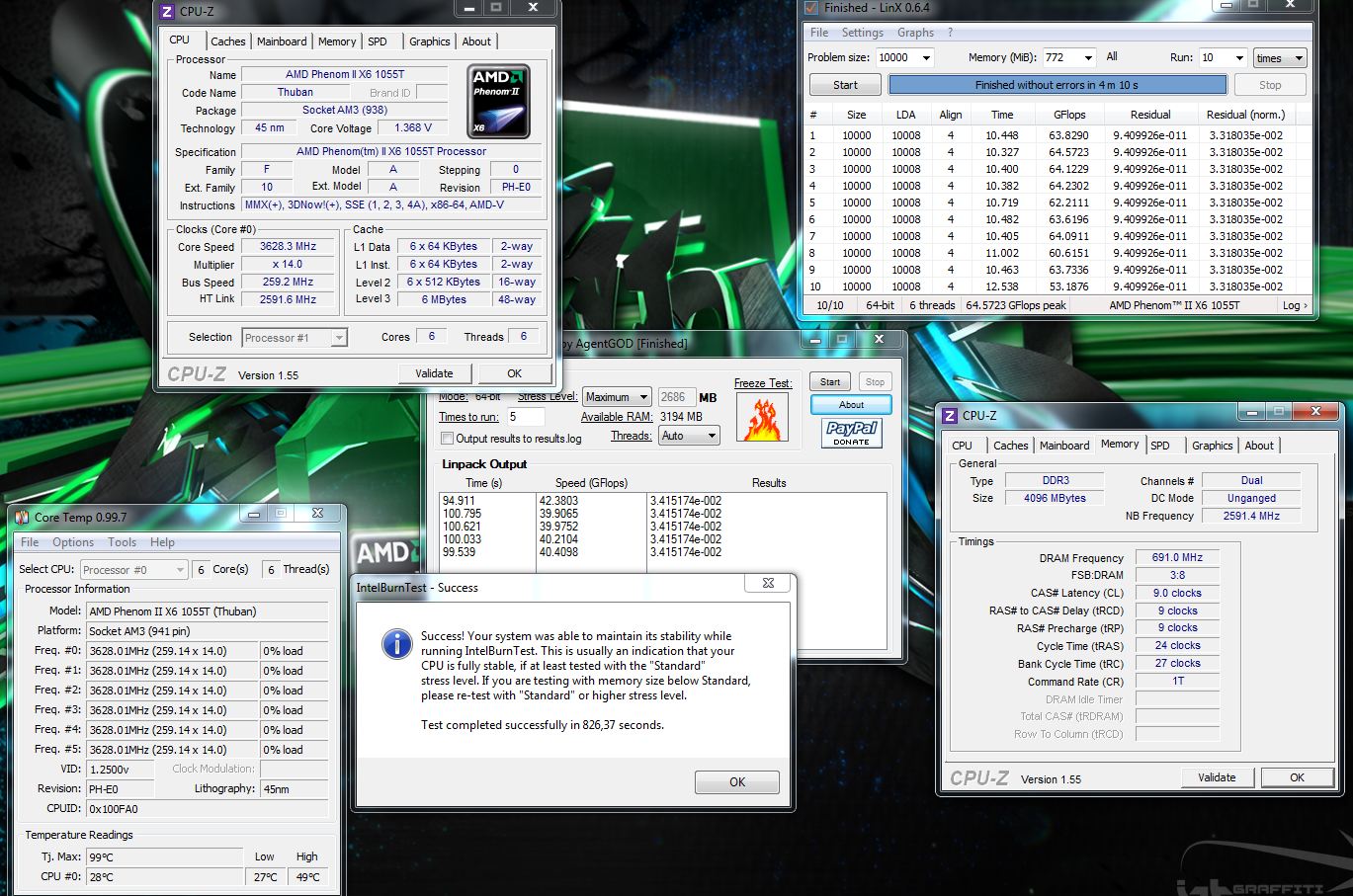Click the Log link in LinX status bar
Image resolution: width=1353 pixels, height=896 pixels.
(1295, 305)
